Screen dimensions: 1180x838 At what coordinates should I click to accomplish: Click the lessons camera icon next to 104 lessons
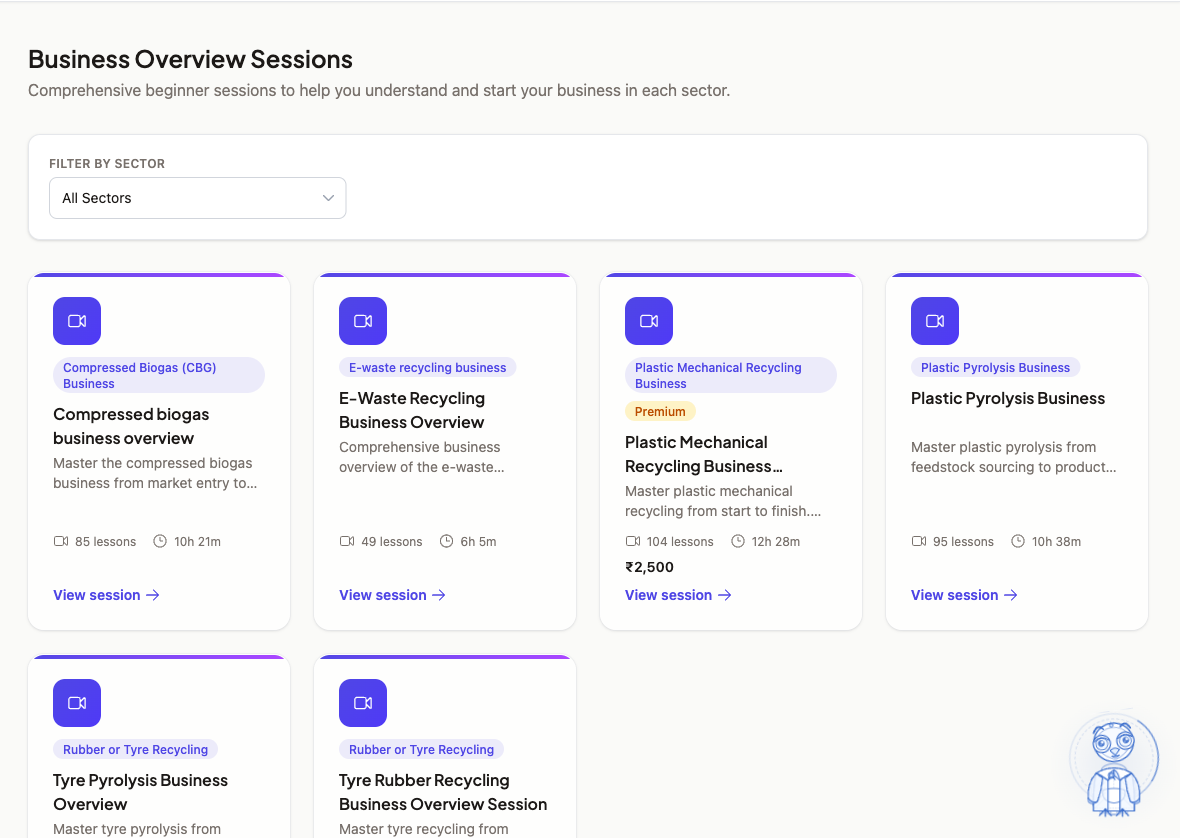pyautogui.click(x=633, y=541)
